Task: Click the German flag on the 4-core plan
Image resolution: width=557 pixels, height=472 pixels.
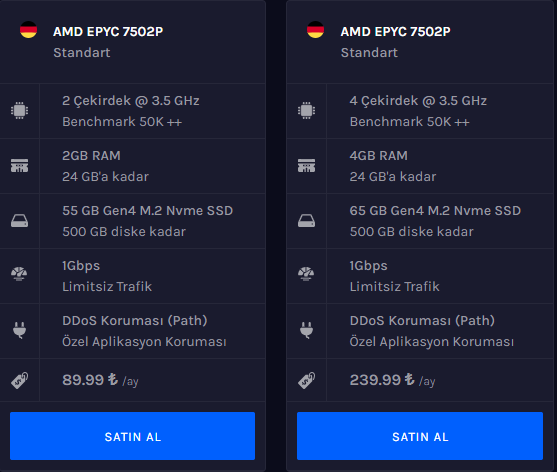Action: [315, 29]
